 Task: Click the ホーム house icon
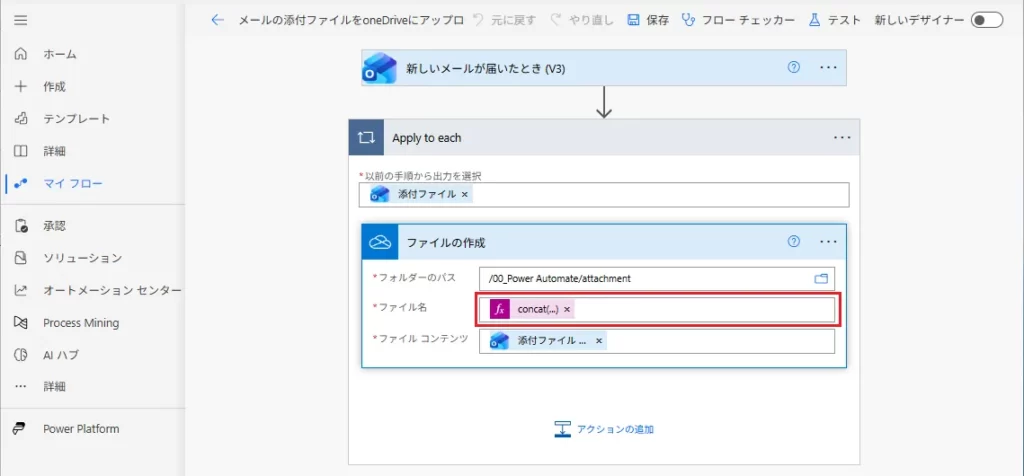pos(21,54)
